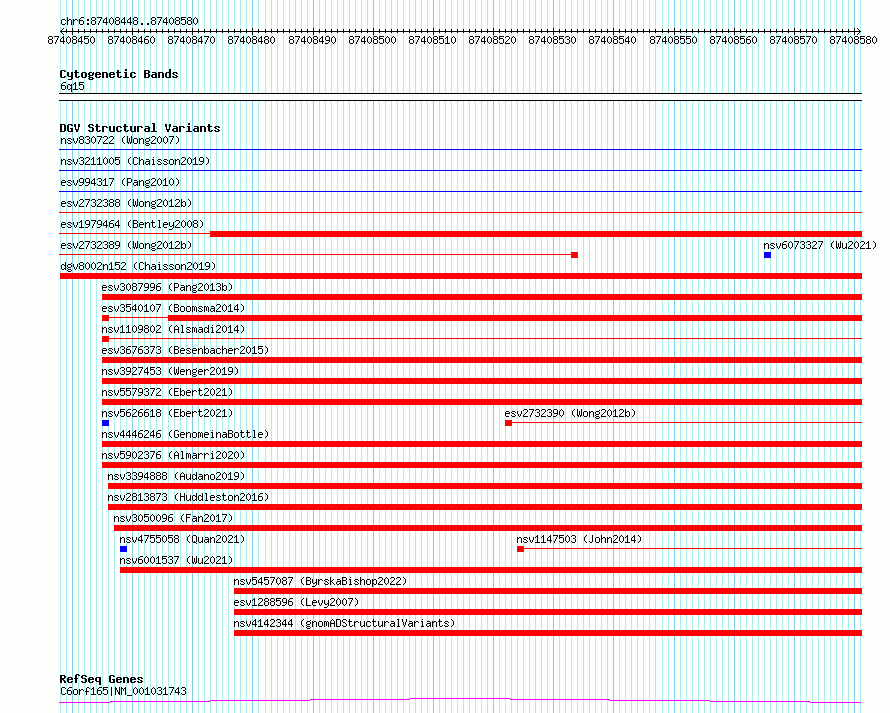Select the nsv1147503 (John2014) label
The width and height of the screenshot is (890, 713).
click(x=579, y=539)
